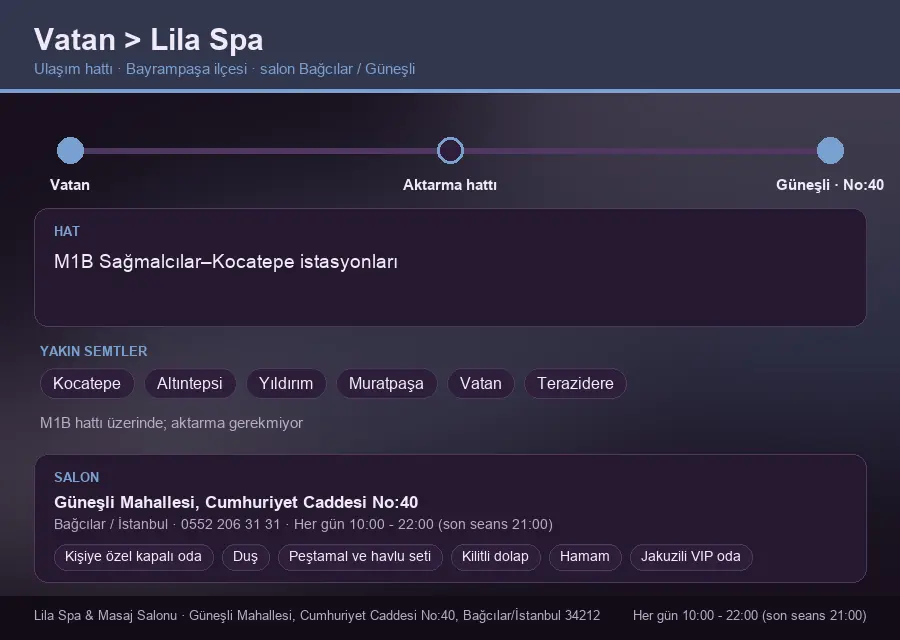Click the Güneşli Mahallesi, Cumhuriyet Caddesi address

pos(236,502)
